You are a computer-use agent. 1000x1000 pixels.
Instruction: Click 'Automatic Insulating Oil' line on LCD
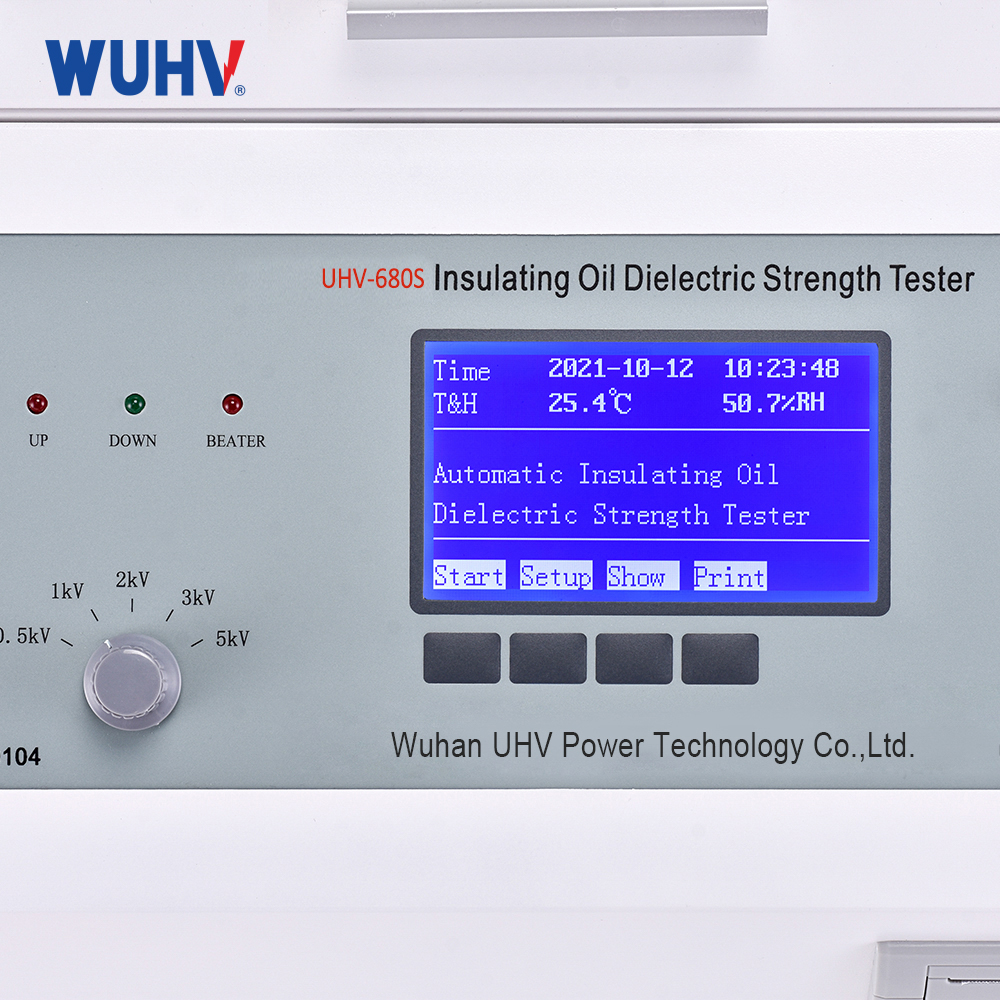click(606, 474)
